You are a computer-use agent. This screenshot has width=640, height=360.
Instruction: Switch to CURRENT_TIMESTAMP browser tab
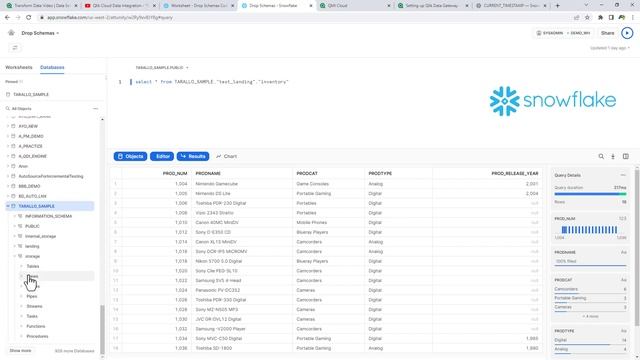(x=511, y=6)
